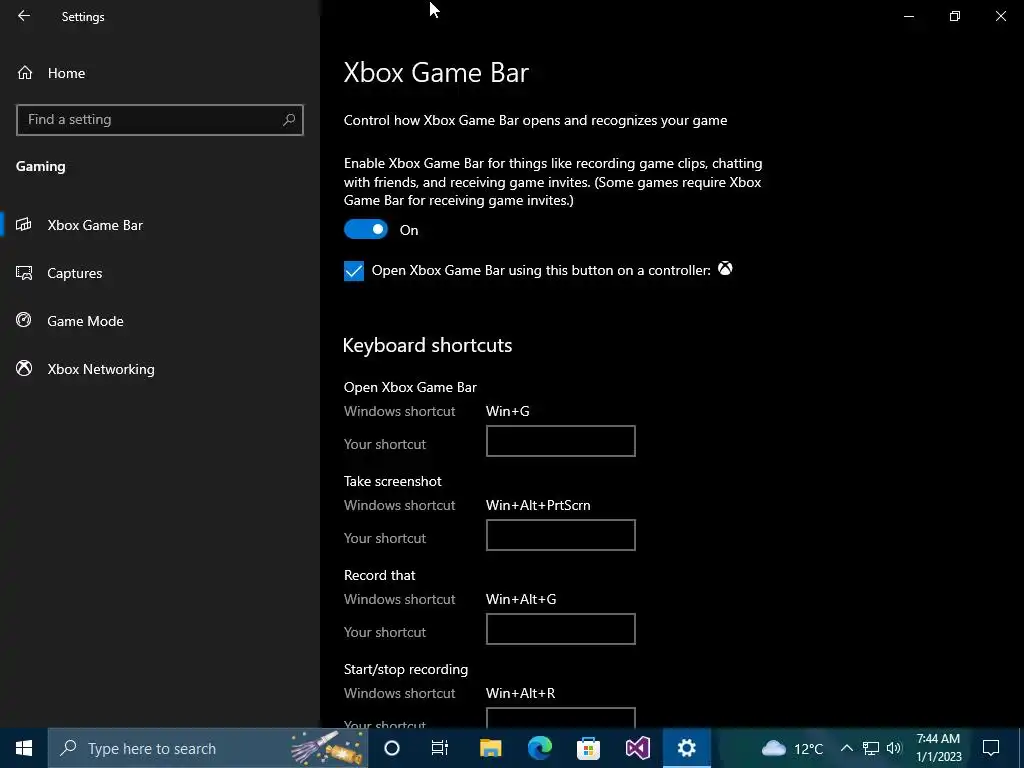The height and width of the screenshot is (768, 1024).
Task: Click the search magnifier in Find a setting
Action: [x=289, y=120]
